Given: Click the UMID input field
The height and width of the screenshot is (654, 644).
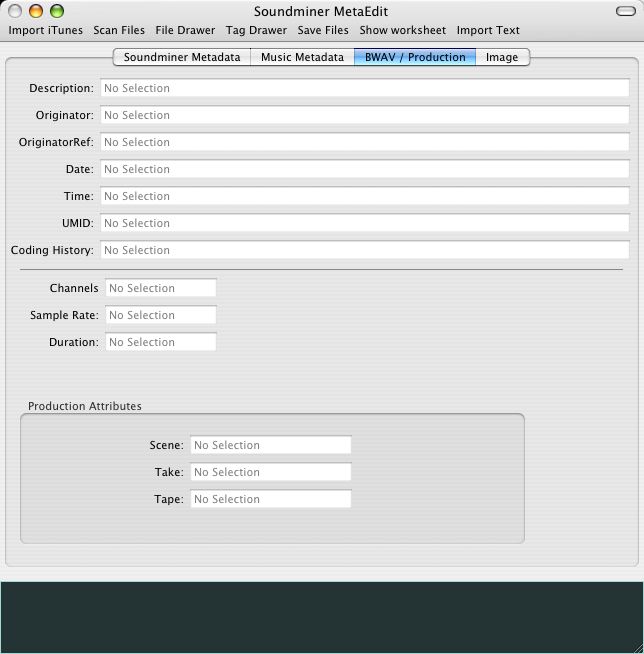Looking at the screenshot, I should (x=364, y=223).
